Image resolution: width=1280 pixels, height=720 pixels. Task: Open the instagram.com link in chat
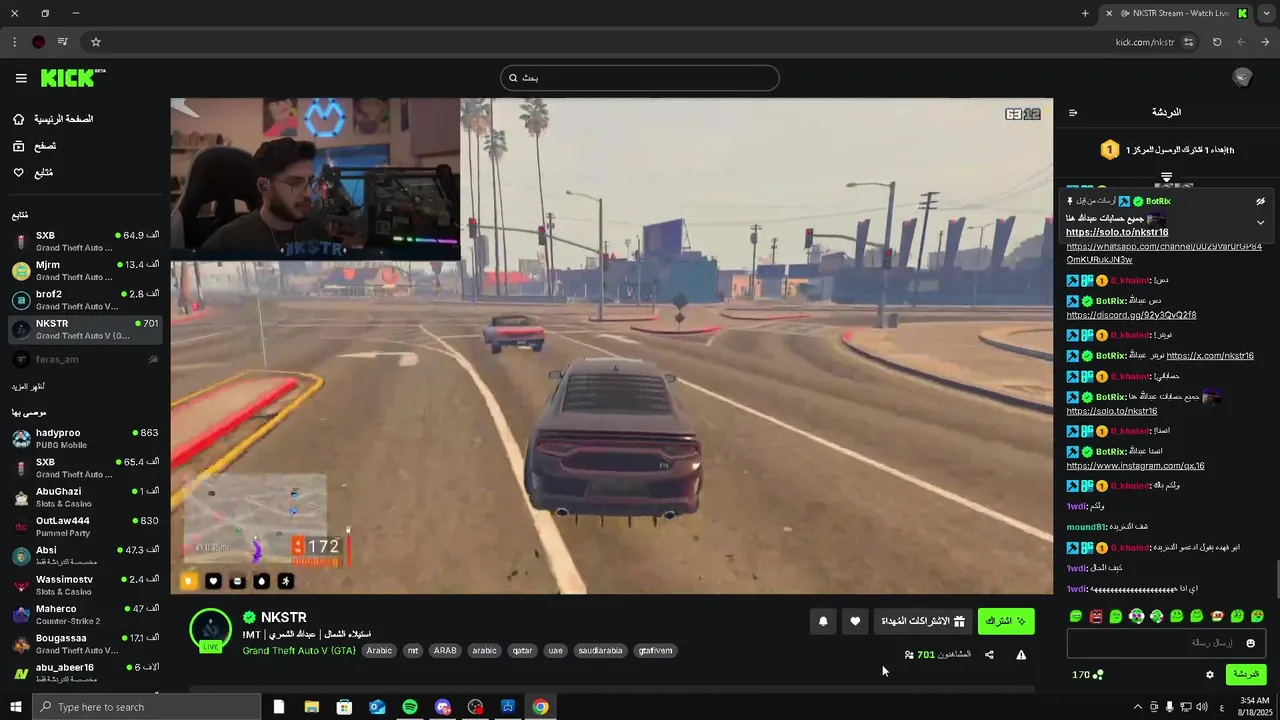1135,466
